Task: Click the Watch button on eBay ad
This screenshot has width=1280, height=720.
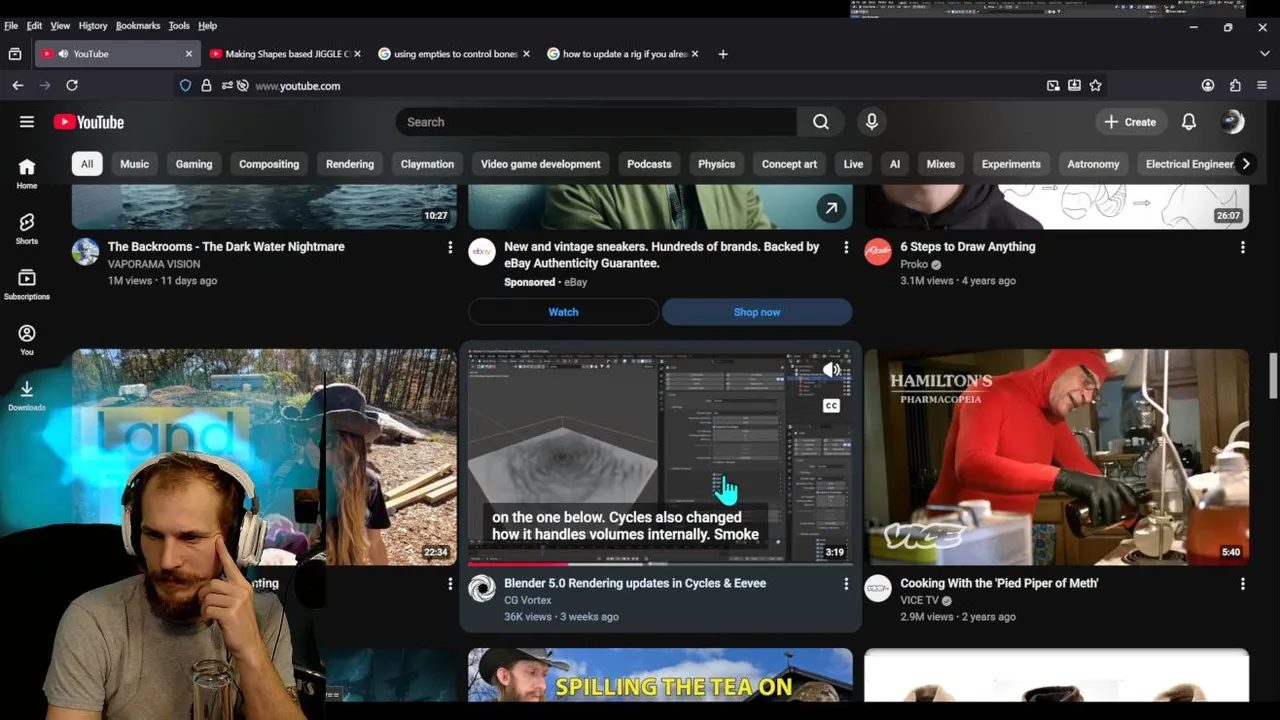Action: pos(563,312)
